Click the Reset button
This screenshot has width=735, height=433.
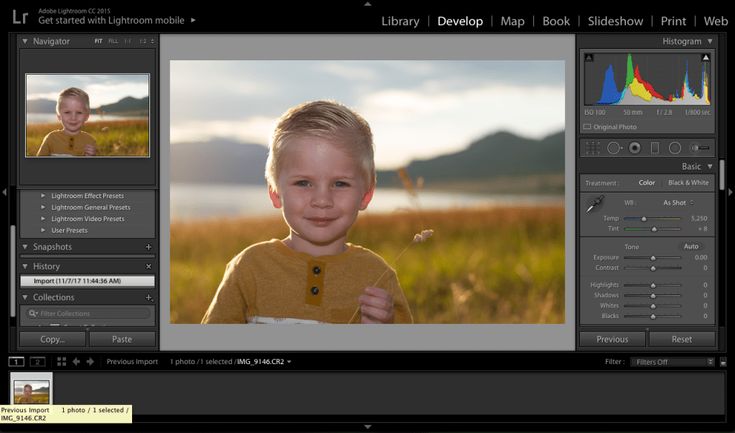point(682,339)
